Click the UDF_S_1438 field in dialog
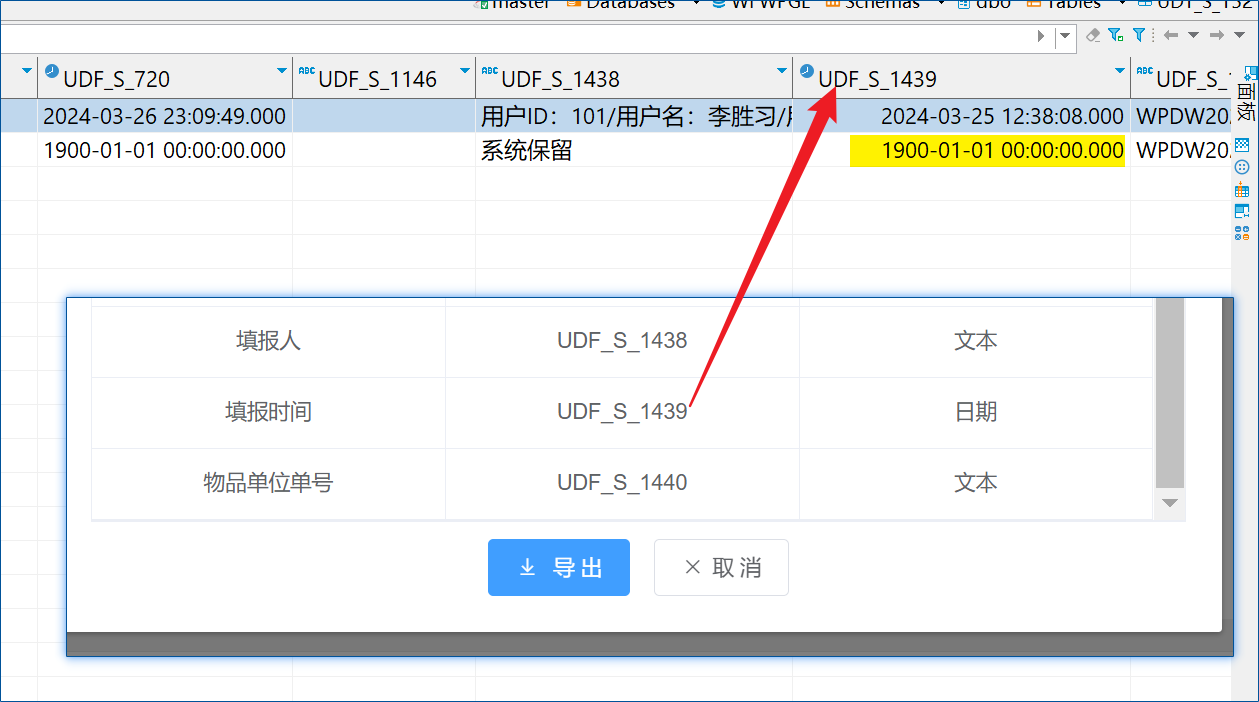This screenshot has height=702, width=1259. coord(622,341)
